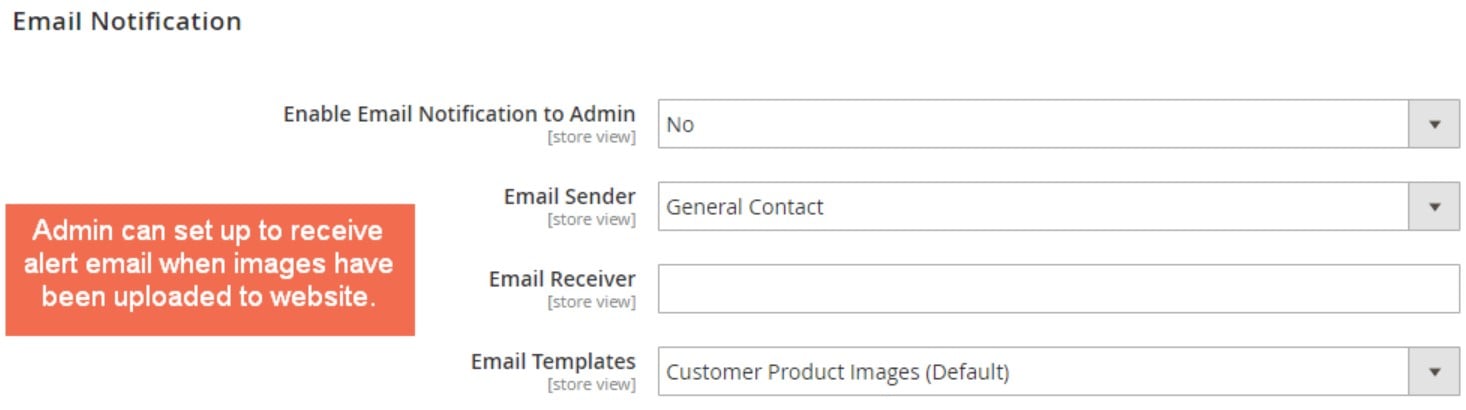
Task: Click store view scope under Email Sender
Action: pyautogui.click(x=591, y=220)
